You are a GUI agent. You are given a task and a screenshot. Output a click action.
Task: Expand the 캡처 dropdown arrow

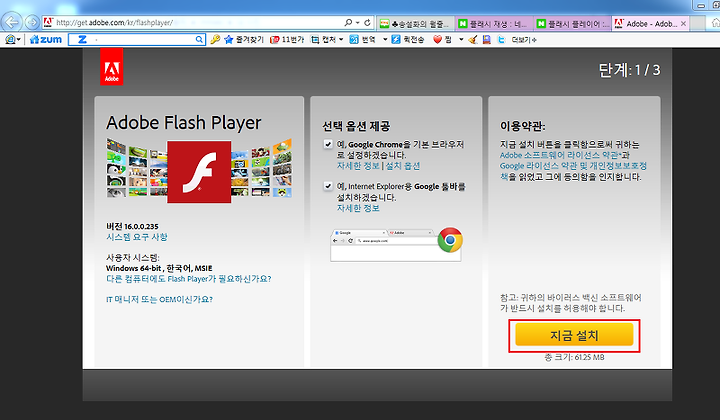coord(341,40)
